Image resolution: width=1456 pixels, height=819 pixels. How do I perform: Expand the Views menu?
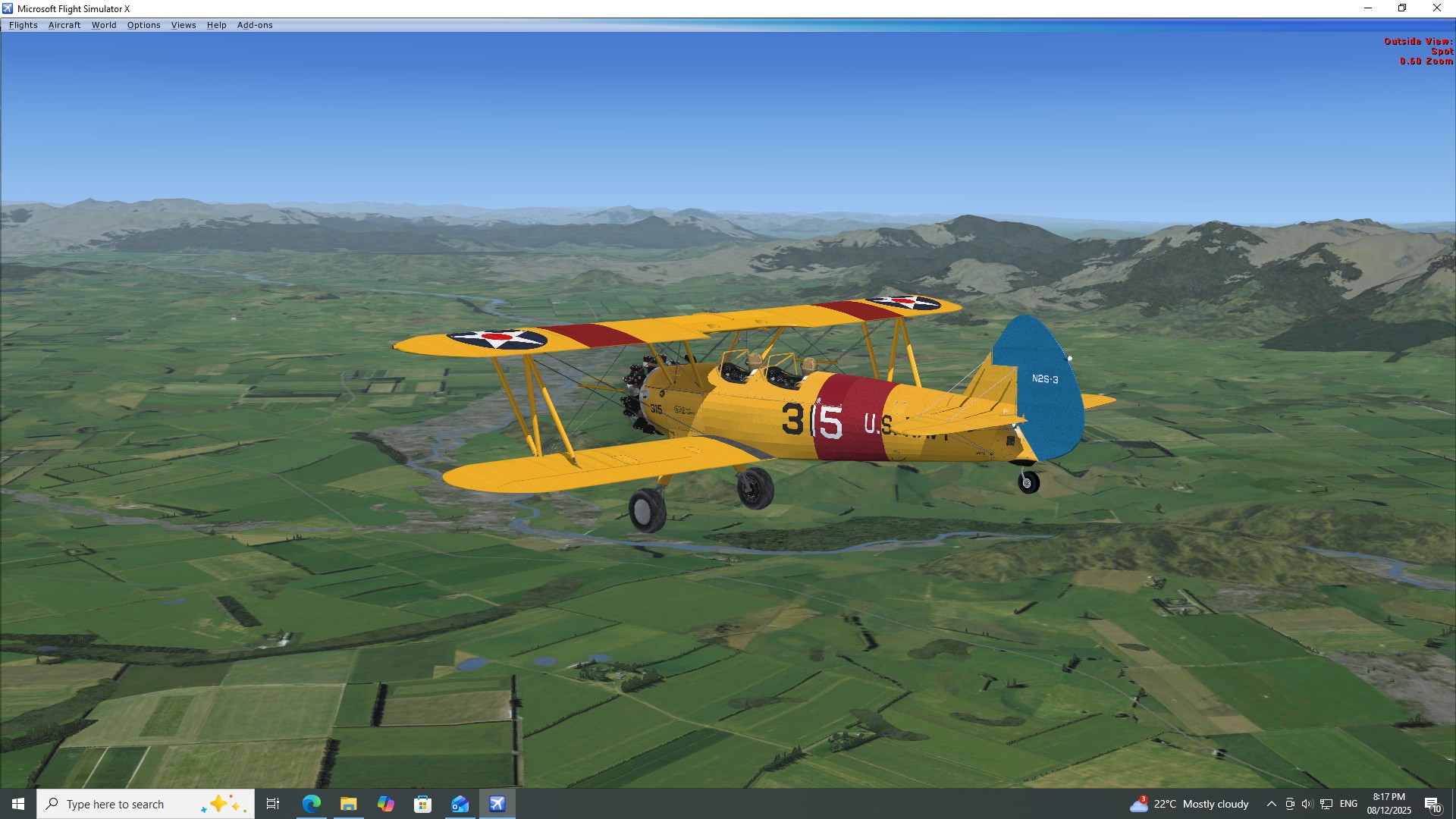(184, 25)
